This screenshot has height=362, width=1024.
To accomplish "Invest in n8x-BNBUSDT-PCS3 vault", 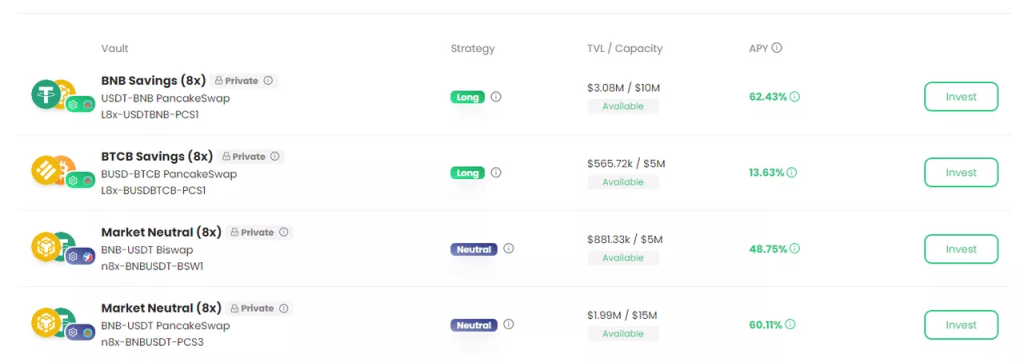I will pos(961,325).
